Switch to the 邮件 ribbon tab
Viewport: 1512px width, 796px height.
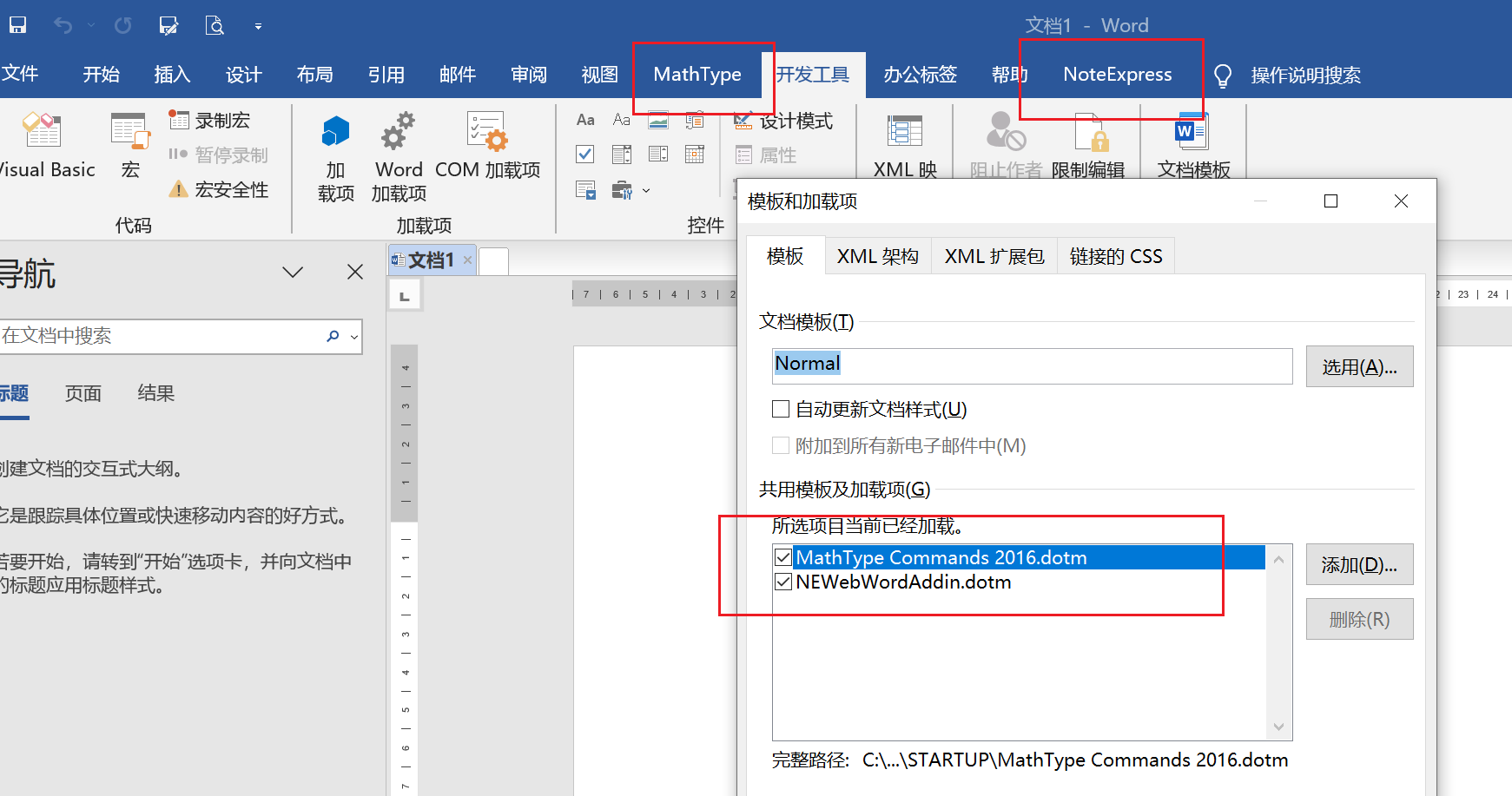[x=457, y=75]
